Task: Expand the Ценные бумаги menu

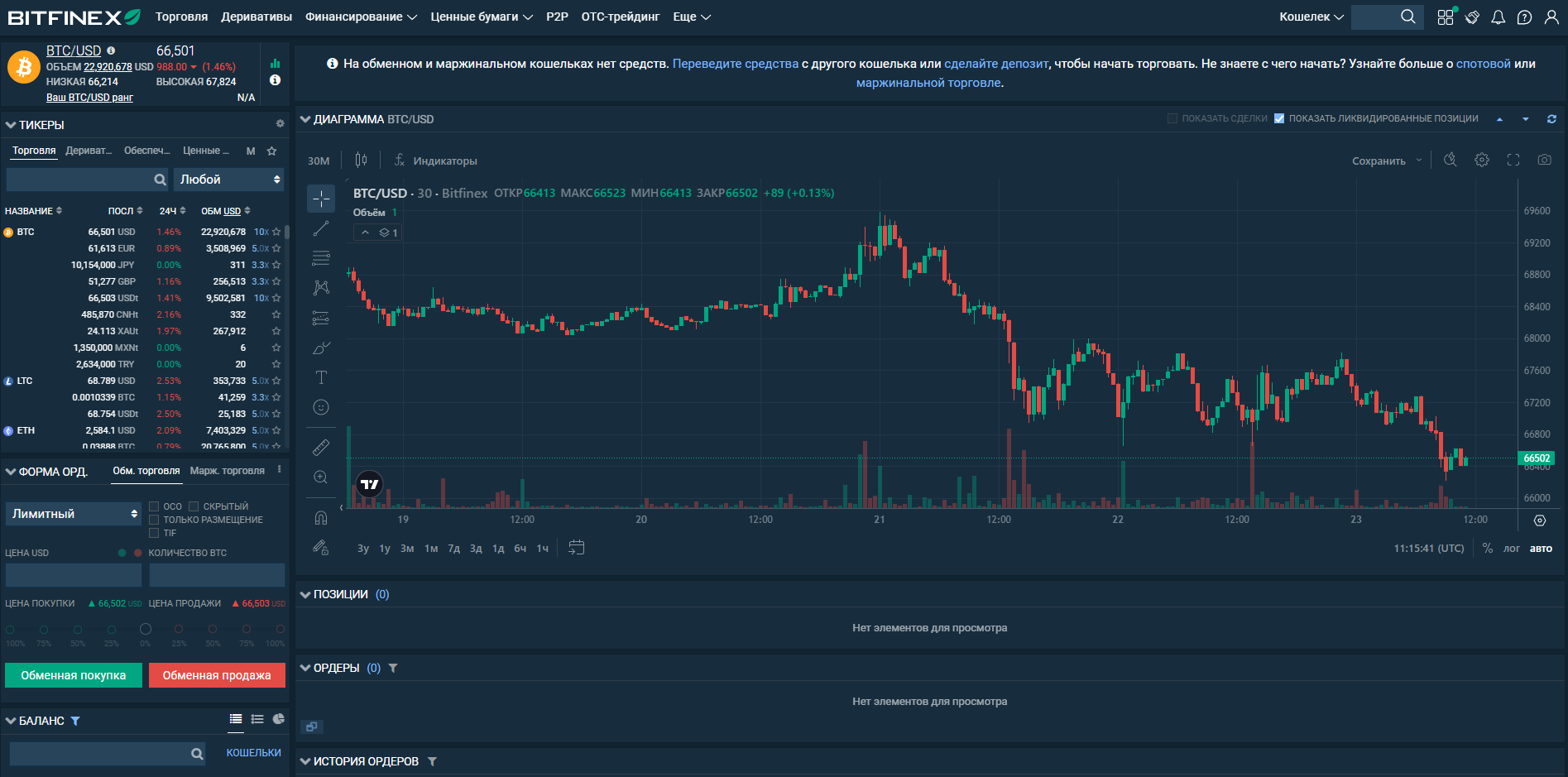Action: [x=482, y=17]
